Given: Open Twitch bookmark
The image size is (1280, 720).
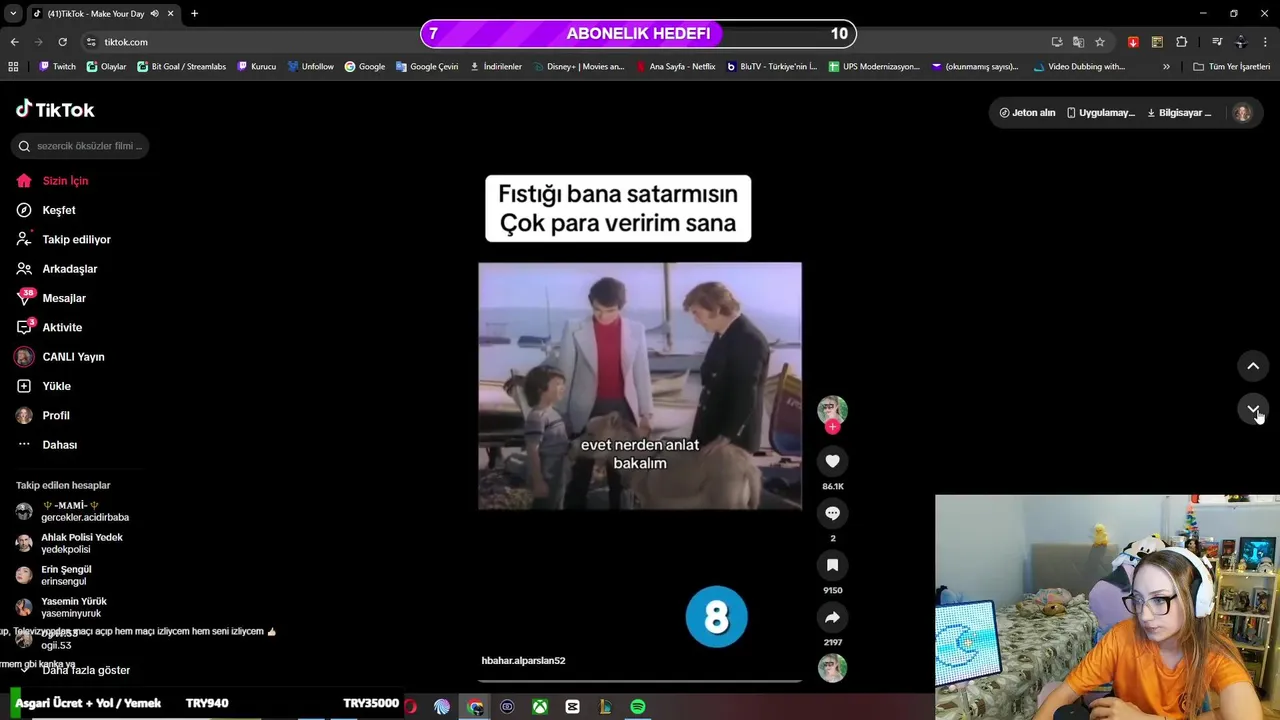Looking at the screenshot, I should [57, 67].
